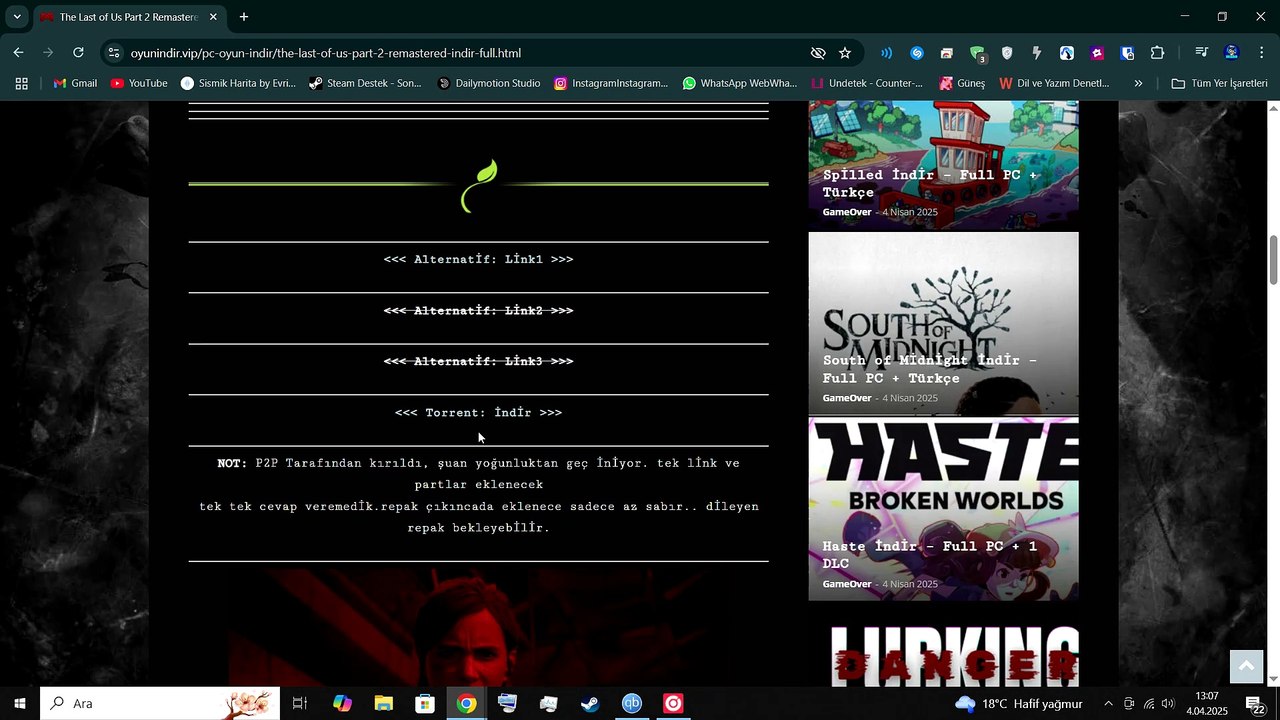This screenshot has height=720, width=1280.
Task: Open the Shazam extension icon
Action: click(917, 53)
